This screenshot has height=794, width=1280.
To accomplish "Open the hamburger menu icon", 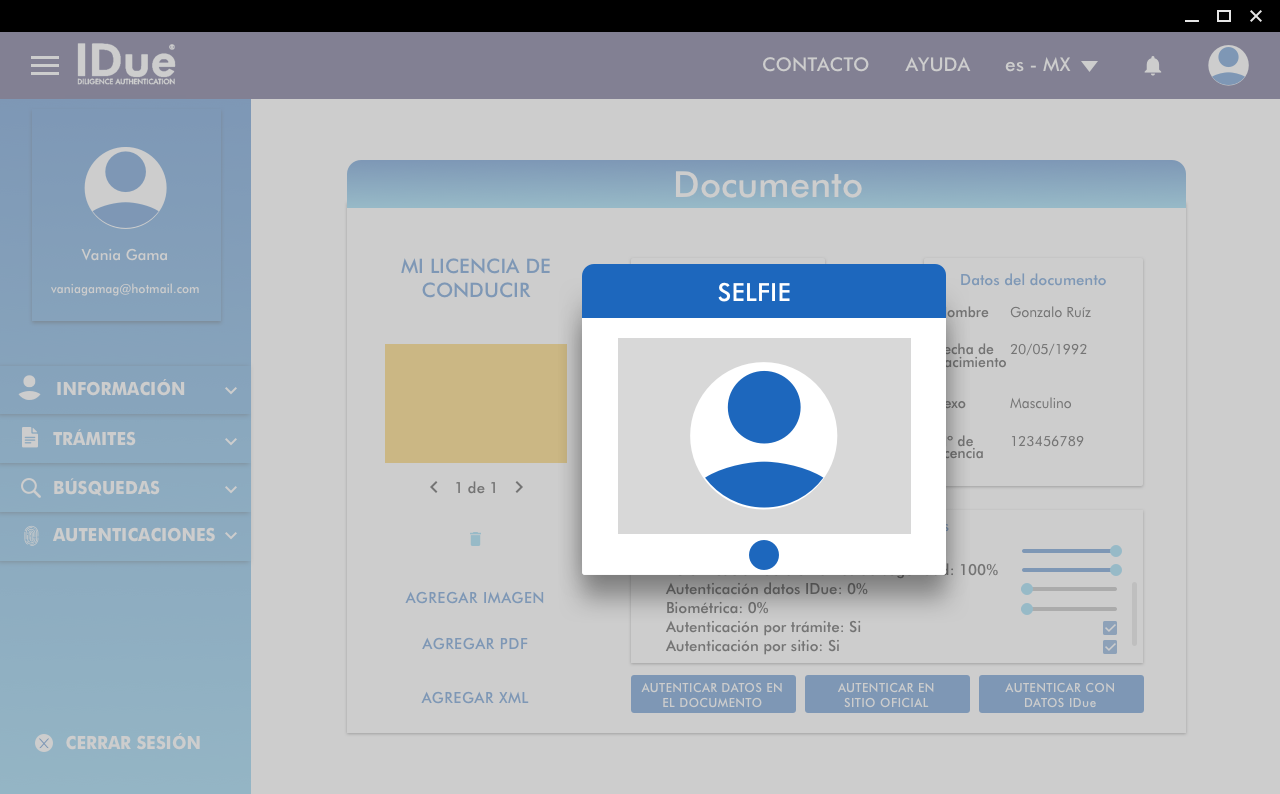I will pyautogui.click(x=45, y=66).
